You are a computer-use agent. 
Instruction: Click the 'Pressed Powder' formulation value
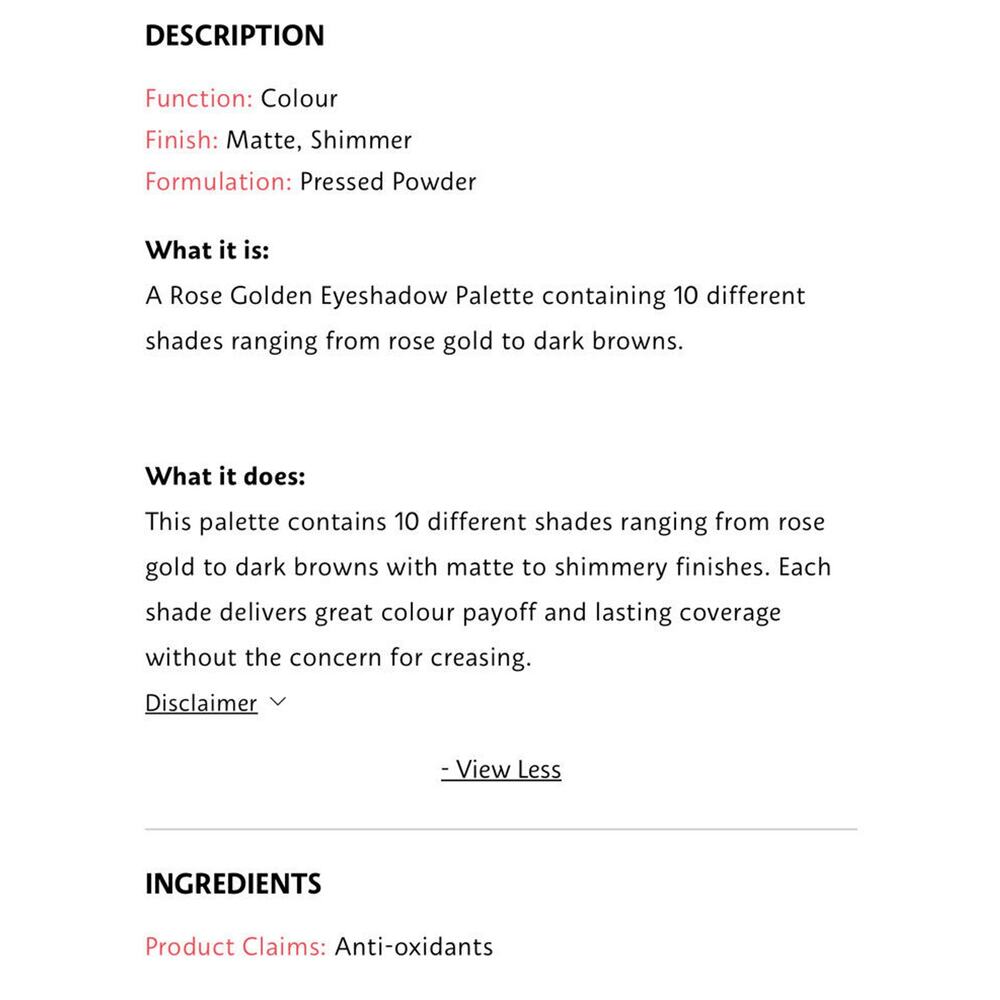[x=388, y=182]
